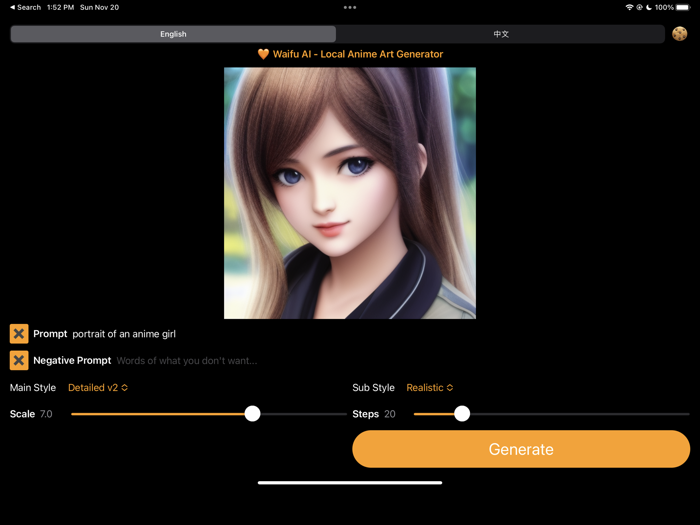Edit the Prompt text 'portrait of an anime girl'

pos(124,334)
